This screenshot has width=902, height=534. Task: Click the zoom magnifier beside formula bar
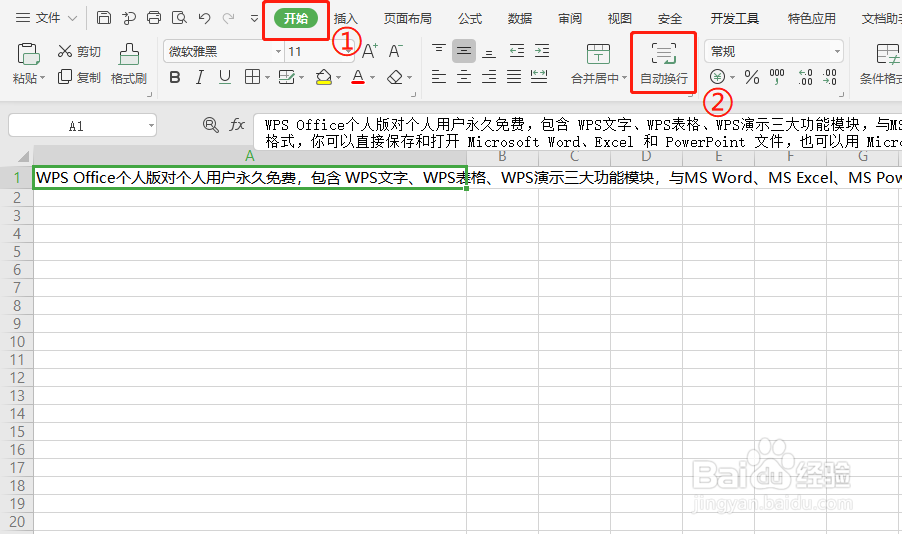click(x=211, y=124)
